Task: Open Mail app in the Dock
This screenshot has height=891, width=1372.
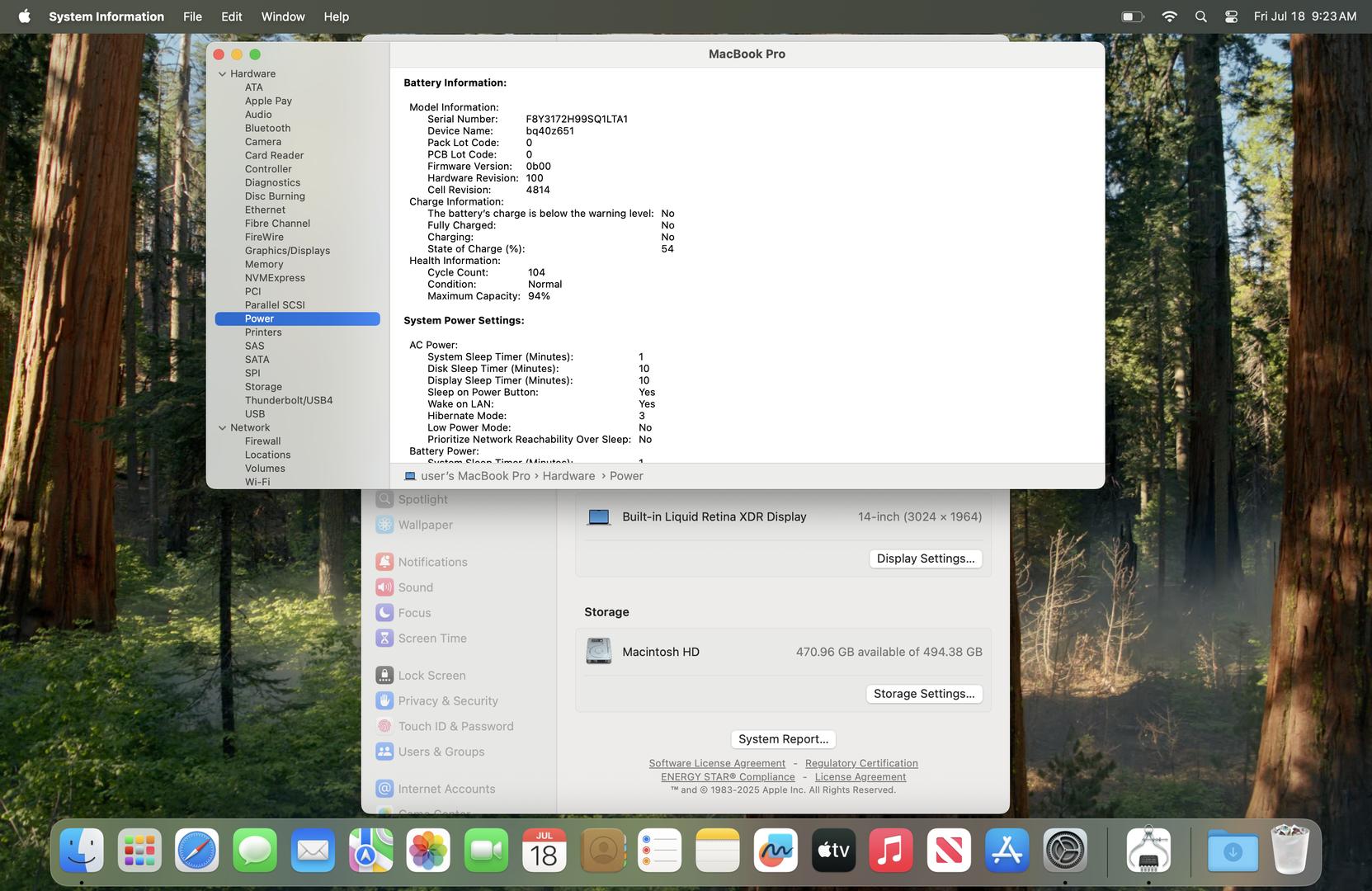Action: pyautogui.click(x=313, y=851)
